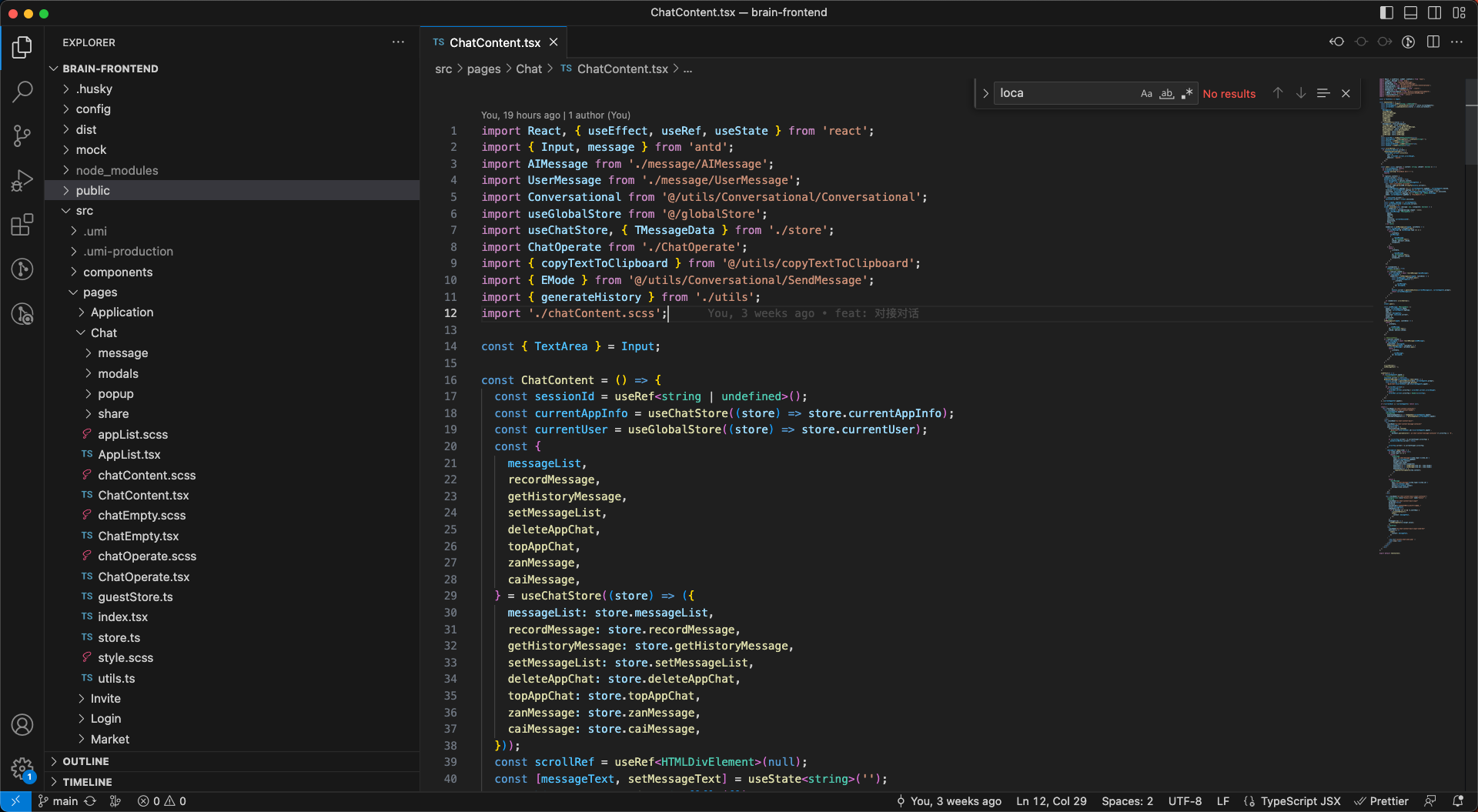The image size is (1478, 812).
Task: Click 'Chat' in the breadcrumb
Action: 529,69
